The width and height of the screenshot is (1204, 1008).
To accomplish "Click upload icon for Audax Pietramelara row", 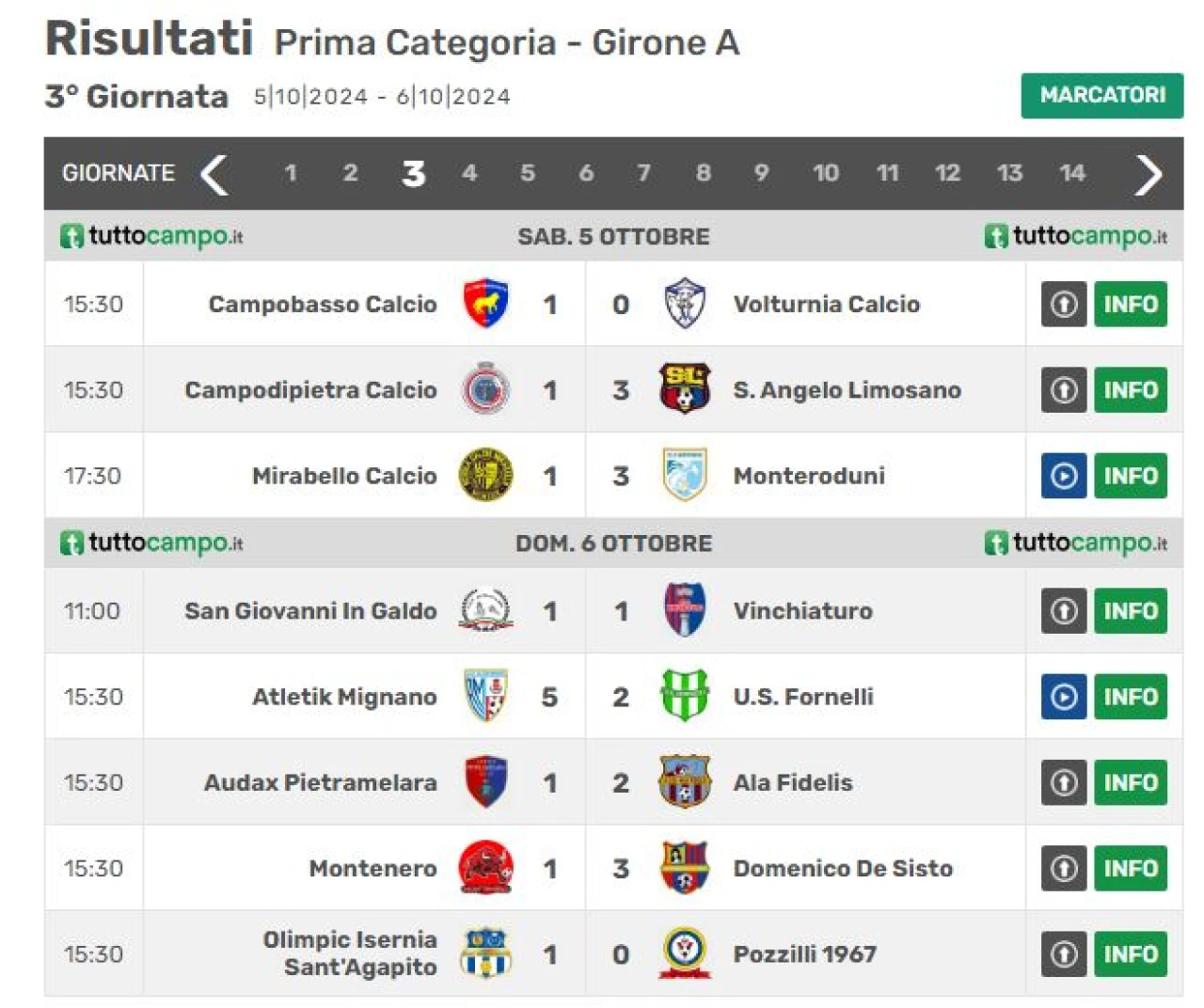I will point(1064,782).
